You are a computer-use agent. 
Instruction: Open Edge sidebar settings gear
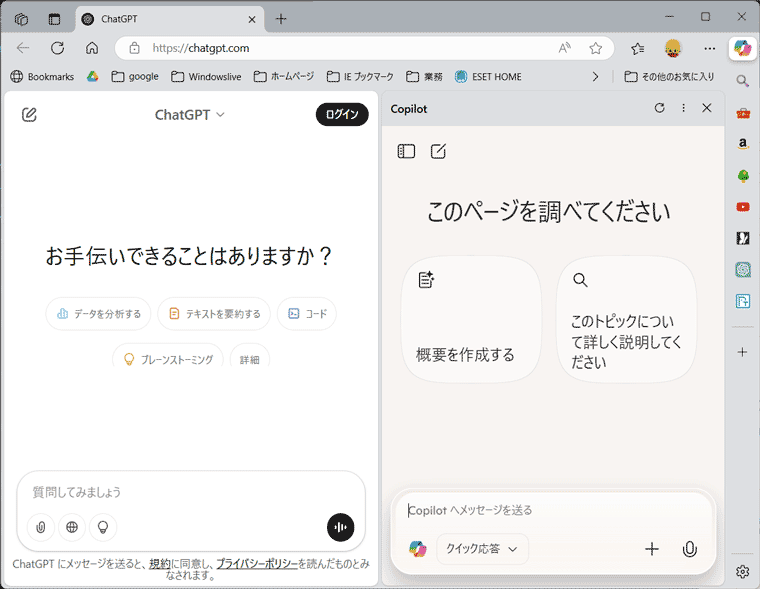[x=743, y=572]
